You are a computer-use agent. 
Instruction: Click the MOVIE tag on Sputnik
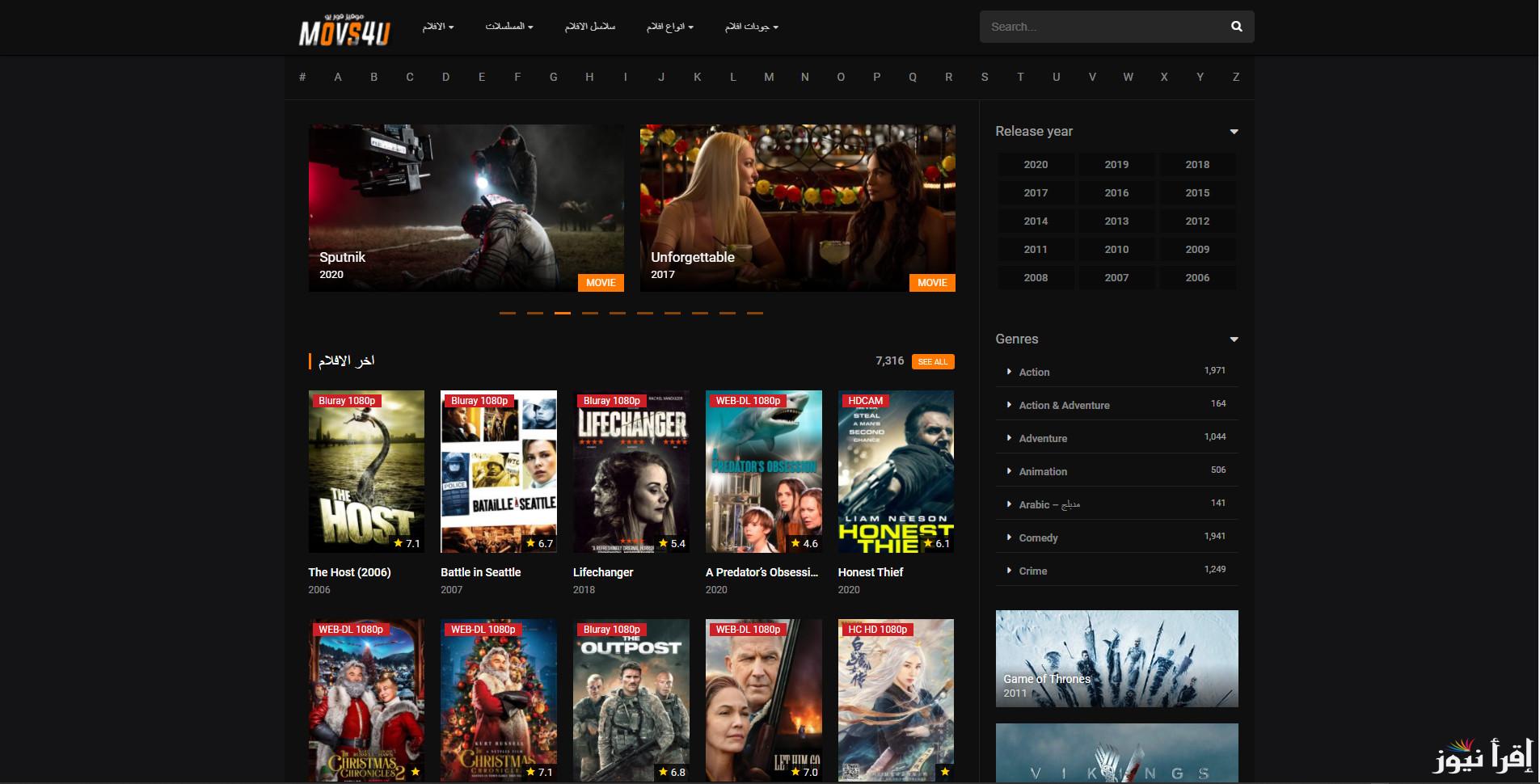(x=601, y=283)
